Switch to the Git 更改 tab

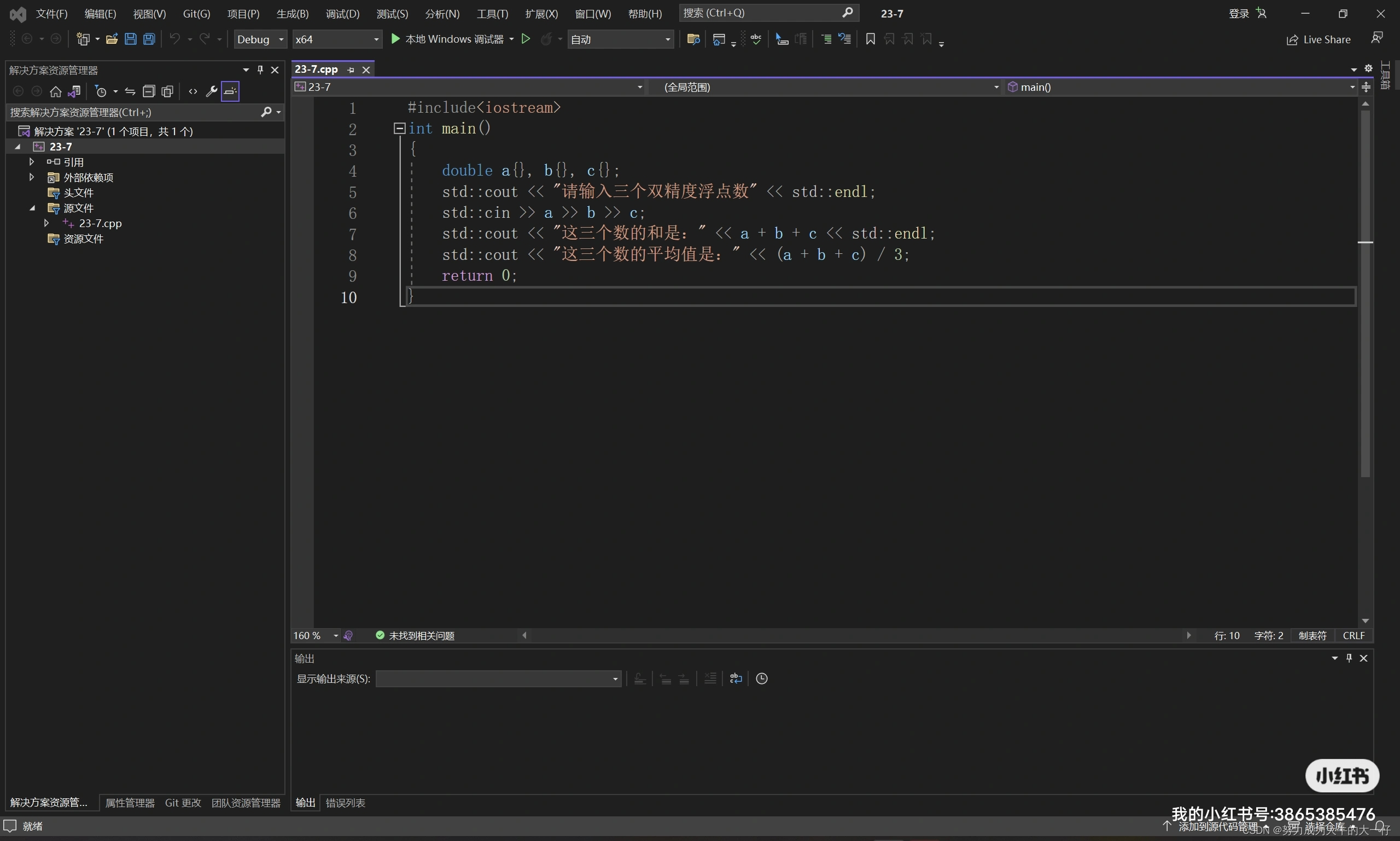[x=183, y=803]
